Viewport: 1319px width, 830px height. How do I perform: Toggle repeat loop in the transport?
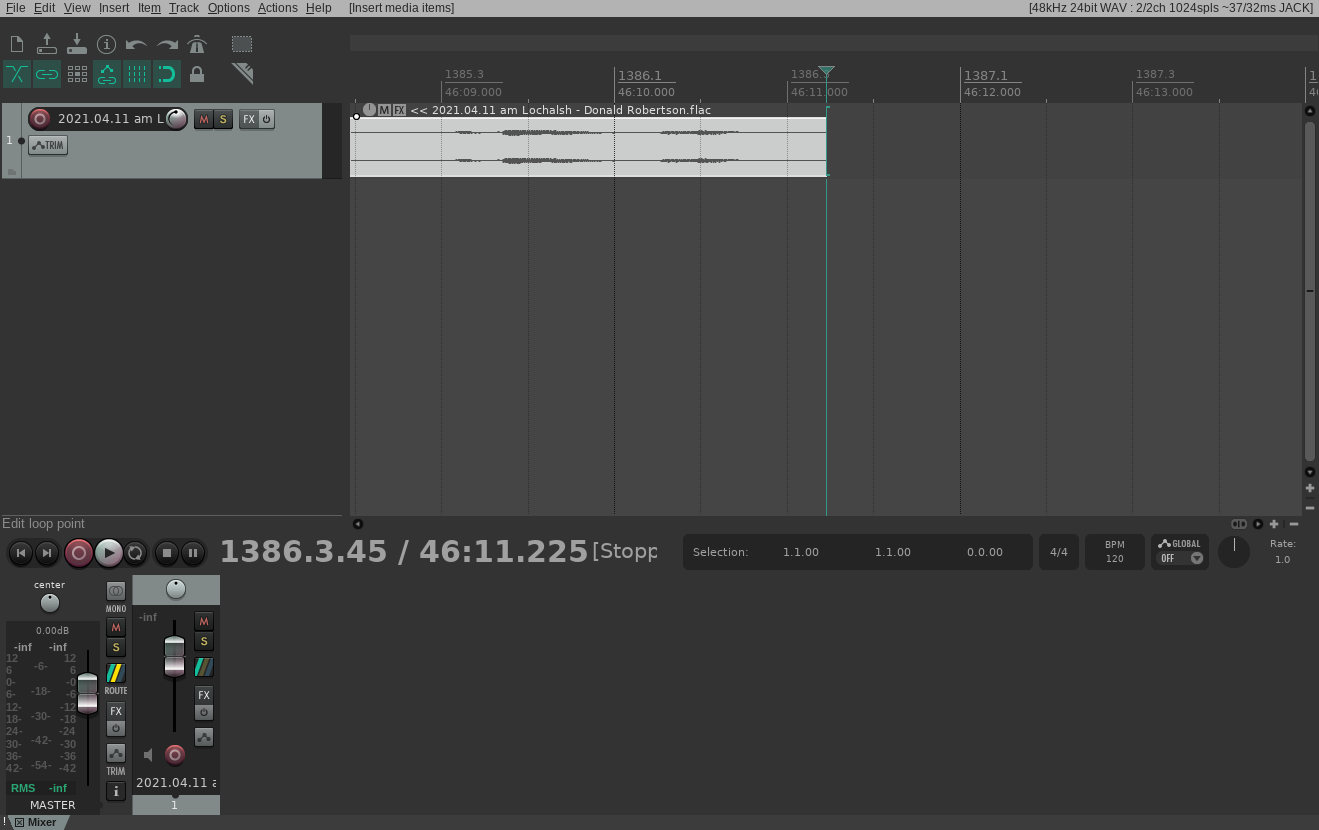pyautogui.click(x=135, y=552)
